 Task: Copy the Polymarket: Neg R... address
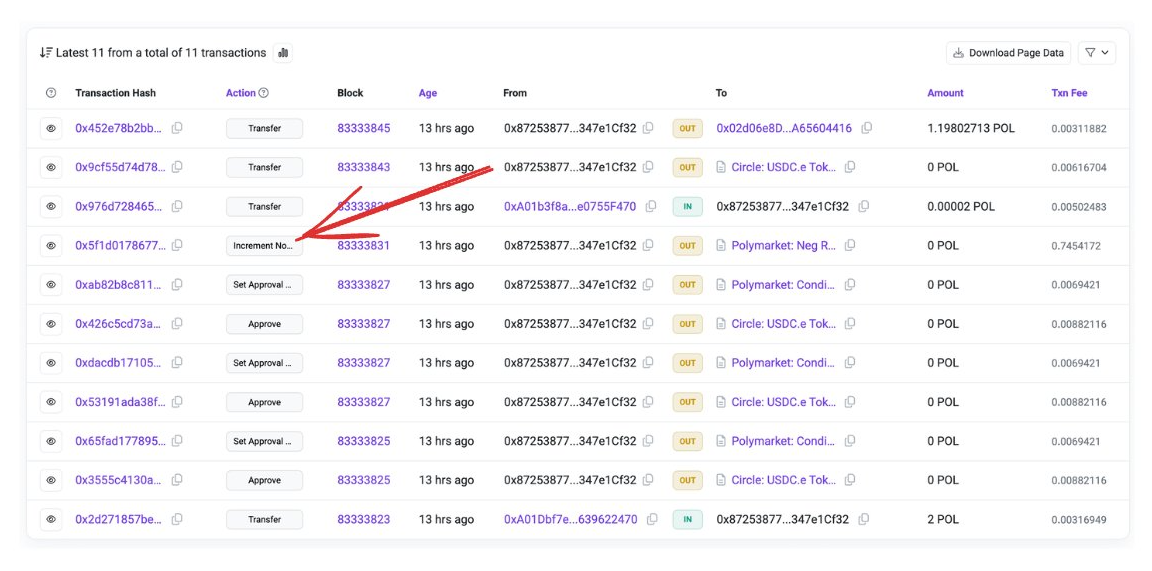point(850,246)
